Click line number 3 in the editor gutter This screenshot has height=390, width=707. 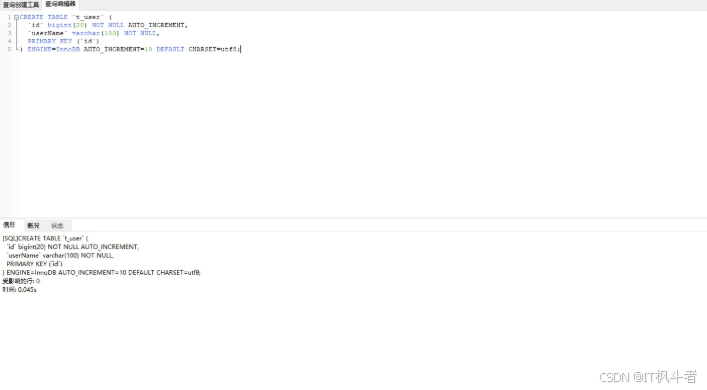(9, 33)
